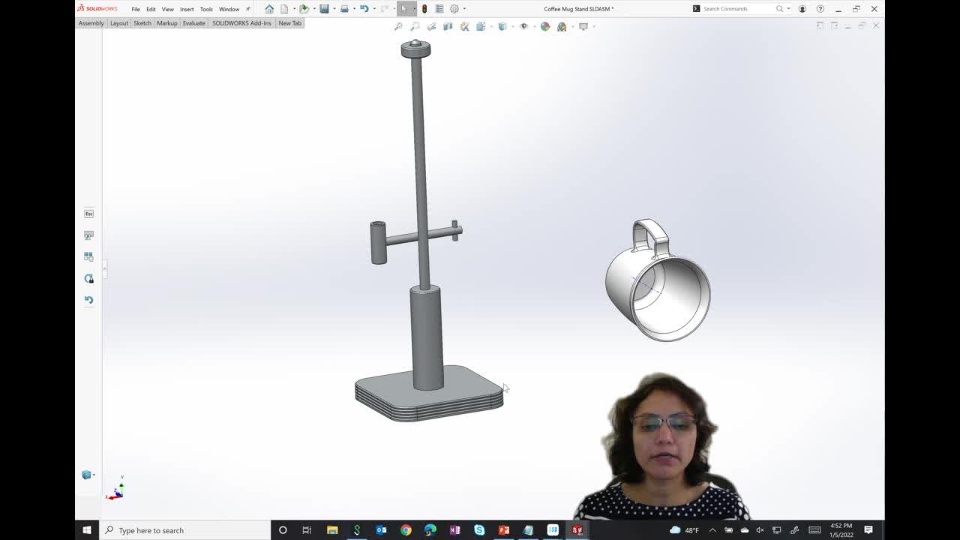Click the Previous View icon
The image size is (960, 540).
[x=432, y=26]
